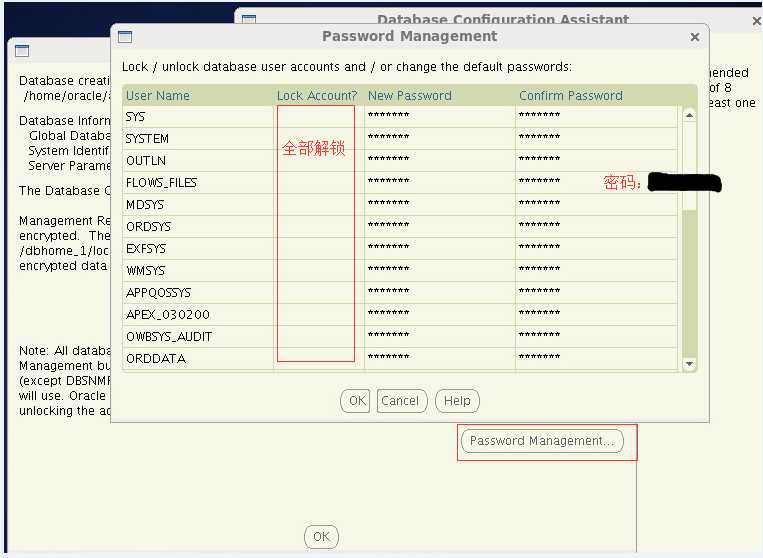This screenshot has height=558, width=763.
Task: Click Confirm Password field for FLOWS_FILES
Action: coord(596,182)
